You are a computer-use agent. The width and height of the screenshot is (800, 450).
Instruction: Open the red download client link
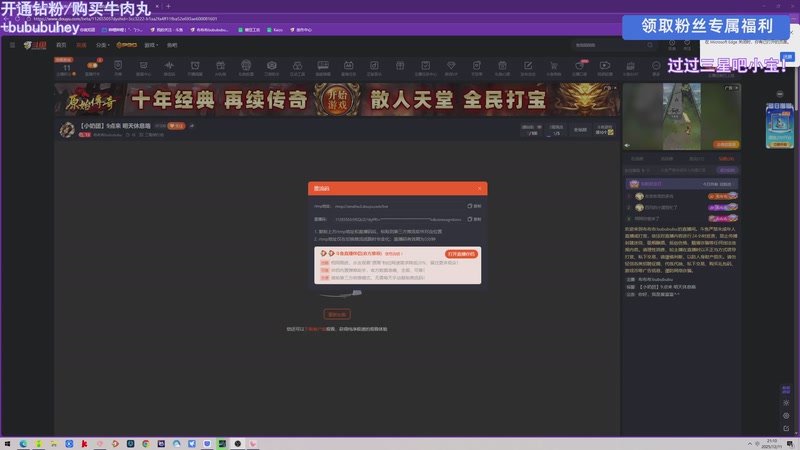pos(315,329)
